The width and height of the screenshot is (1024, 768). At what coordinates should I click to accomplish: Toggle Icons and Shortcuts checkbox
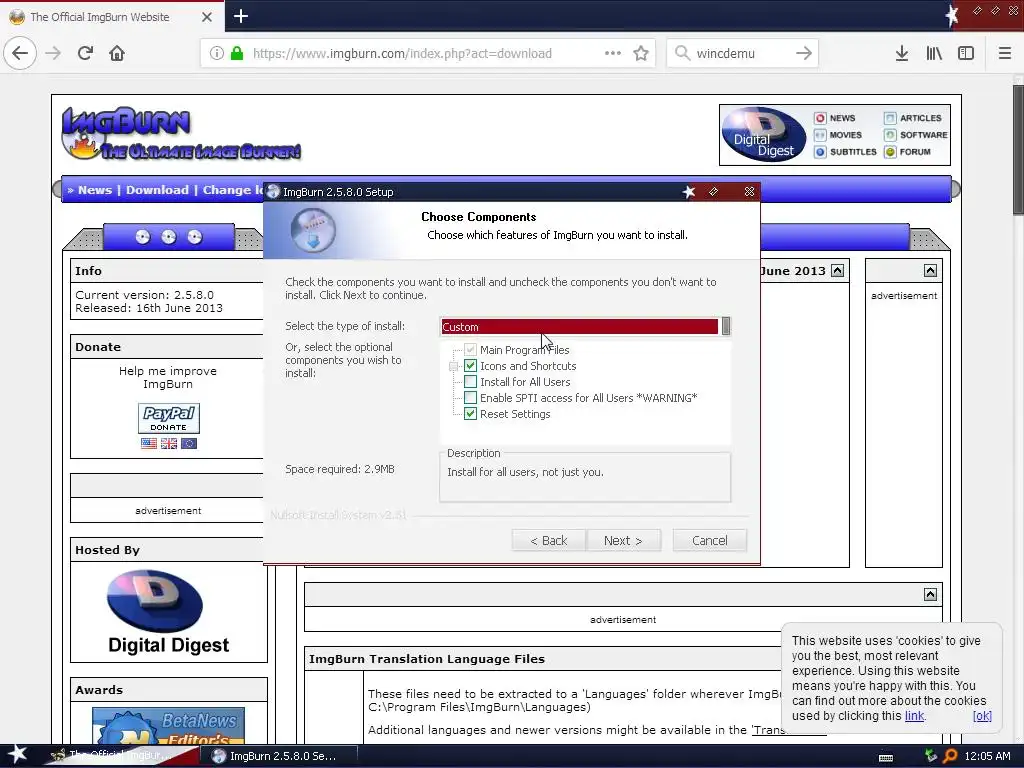[x=470, y=366]
